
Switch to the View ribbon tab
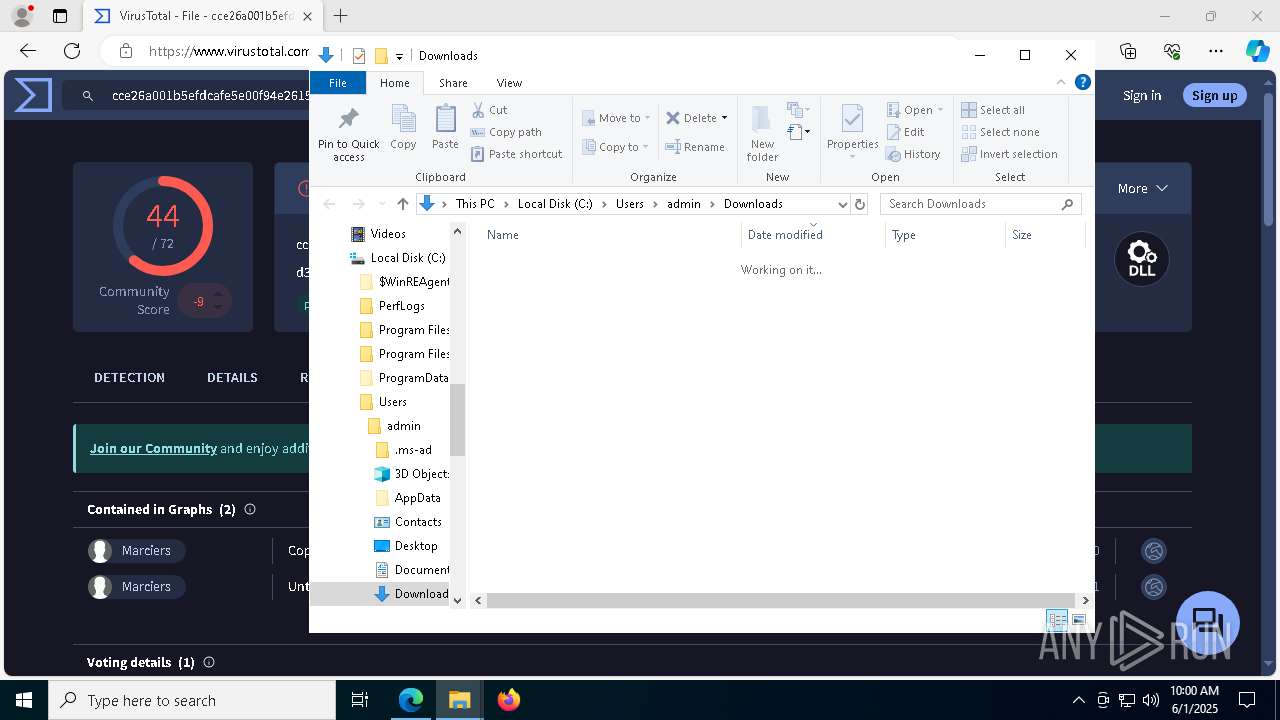pyautogui.click(x=509, y=83)
